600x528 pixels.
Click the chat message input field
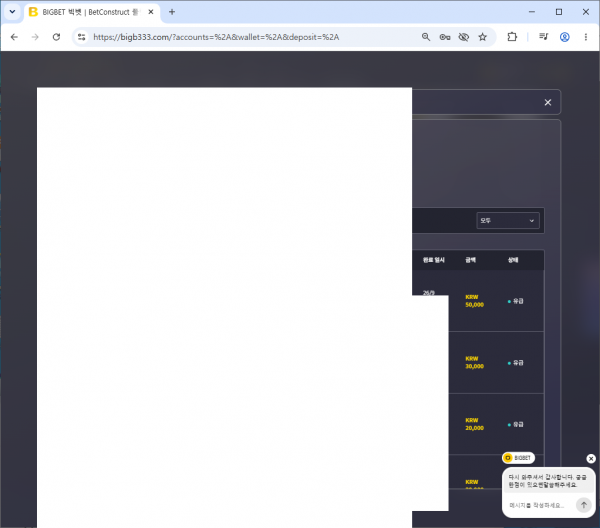coord(540,505)
